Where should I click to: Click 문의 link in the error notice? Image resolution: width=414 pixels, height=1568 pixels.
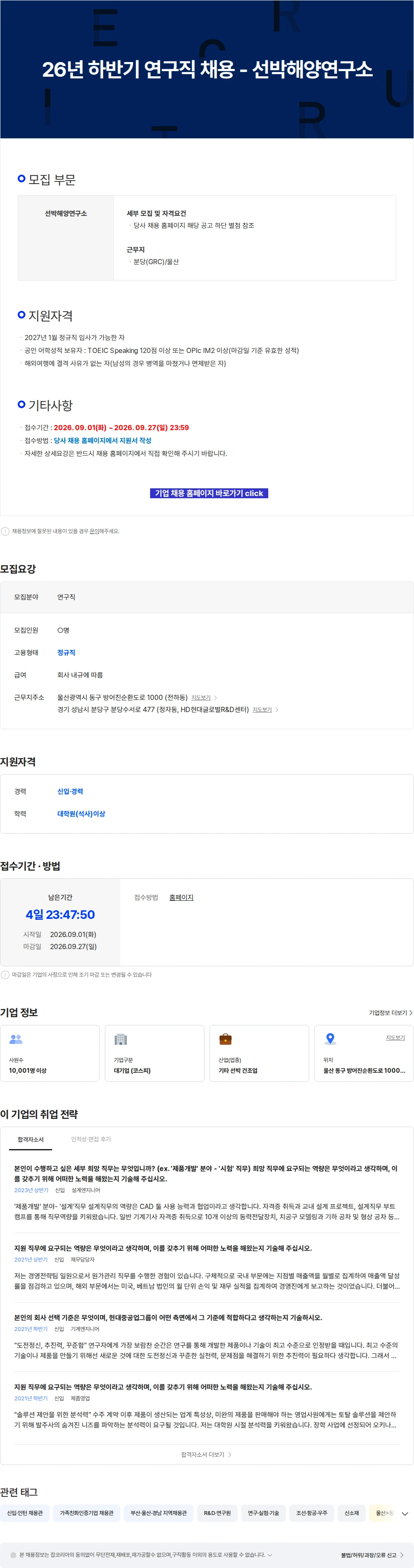point(94,531)
